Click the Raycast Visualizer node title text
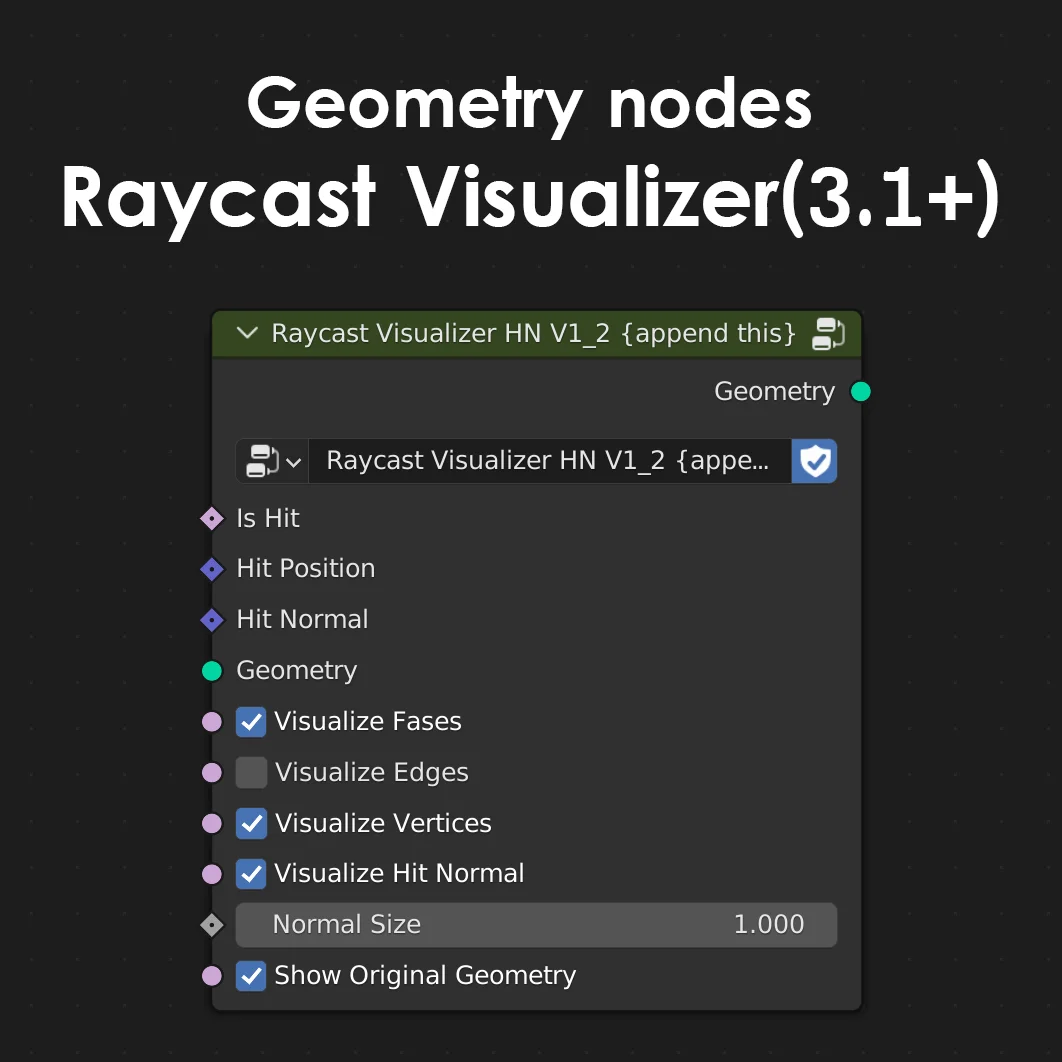The height and width of the screenshot is (1062, 1062). tap(530, 334)
